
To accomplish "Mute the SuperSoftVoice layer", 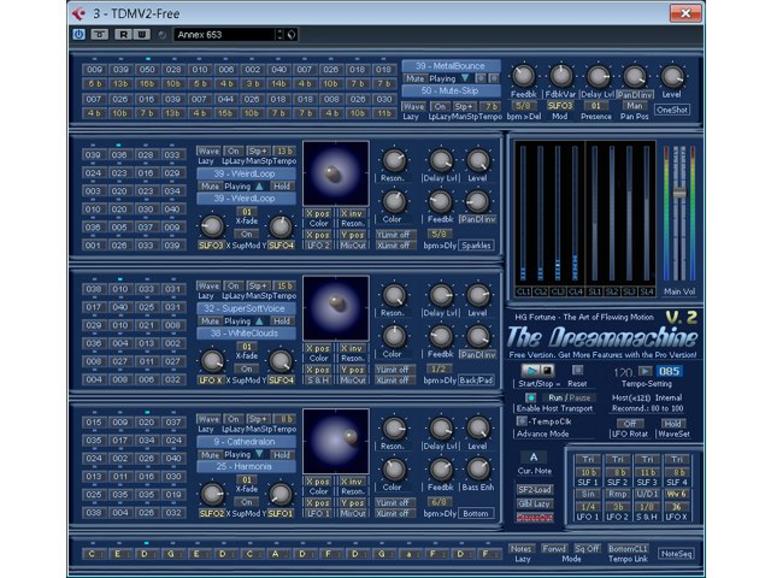I will pos(210,321).
